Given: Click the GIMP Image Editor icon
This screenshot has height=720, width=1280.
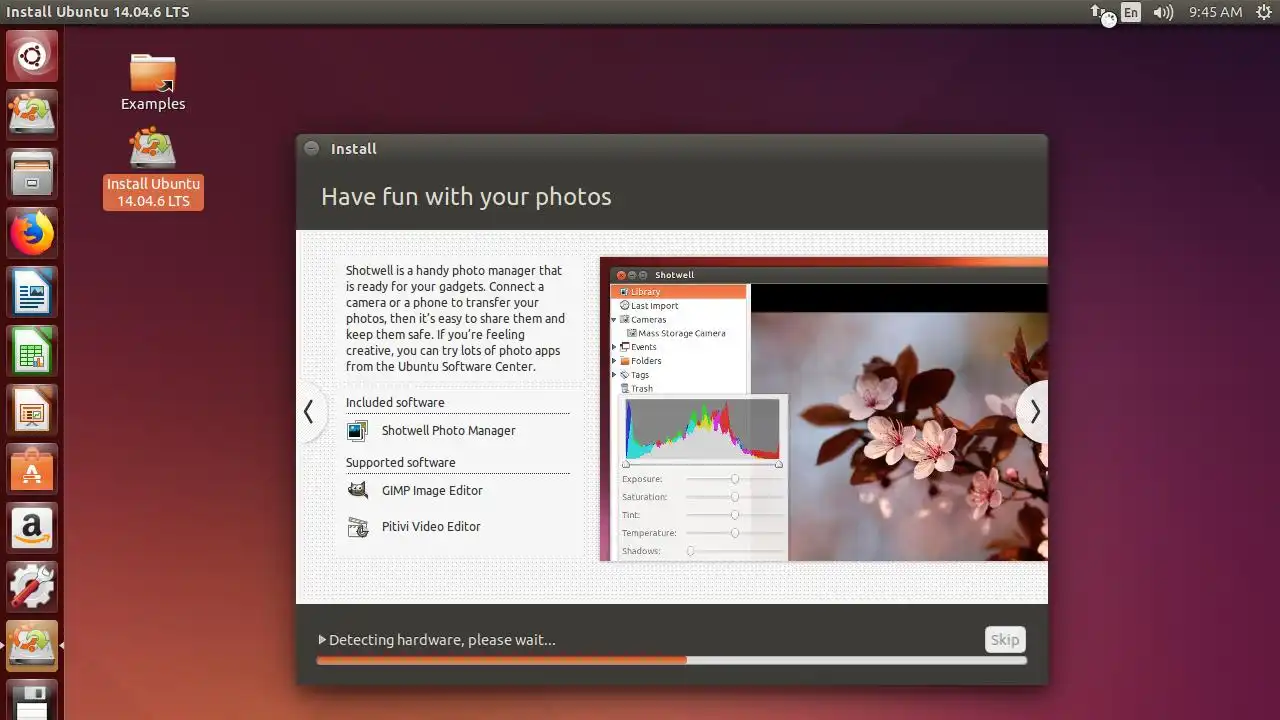Looking at the screenshot, I should point(357,491).
